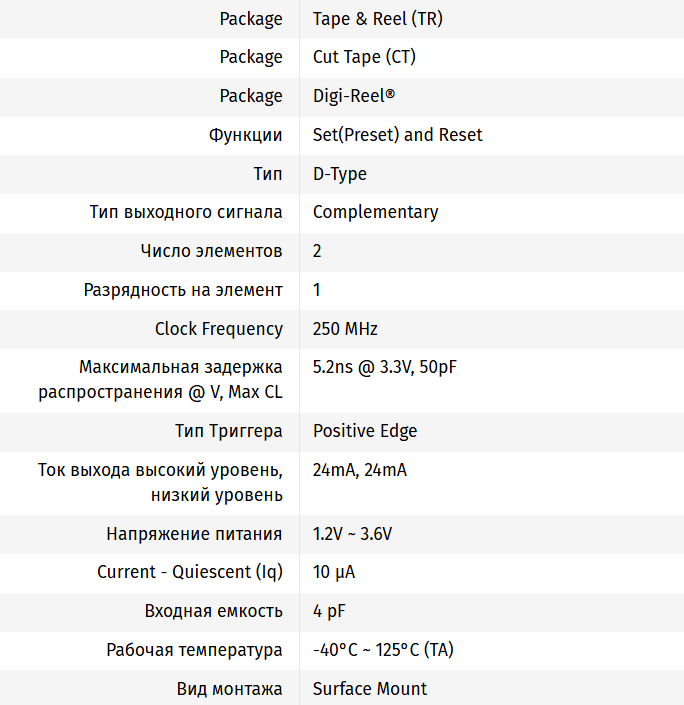684x705 pixels.
Task: Click the "Complementary" output type value
Action: point(375,212)
